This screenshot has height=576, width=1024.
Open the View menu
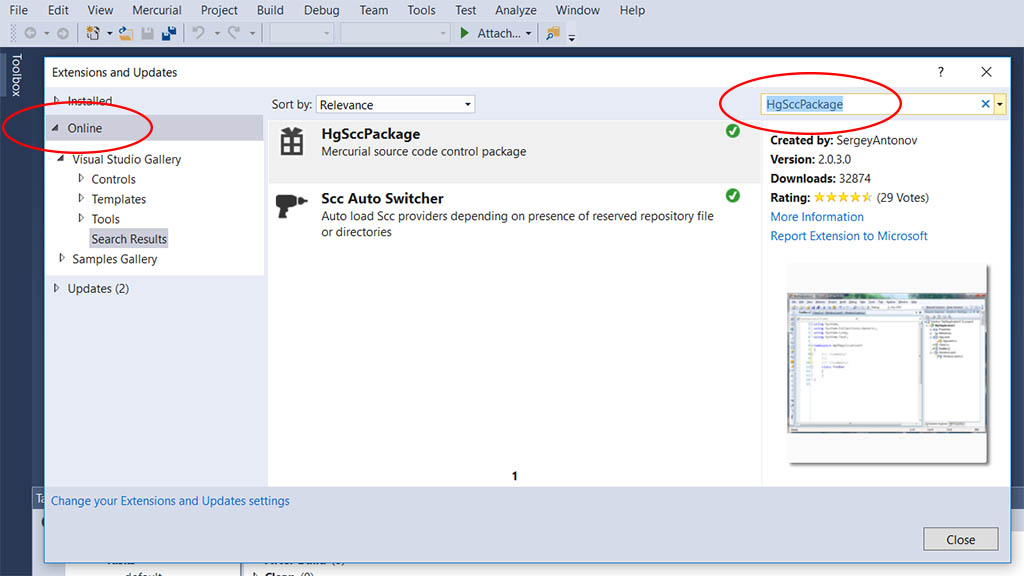tap(100, 10)
